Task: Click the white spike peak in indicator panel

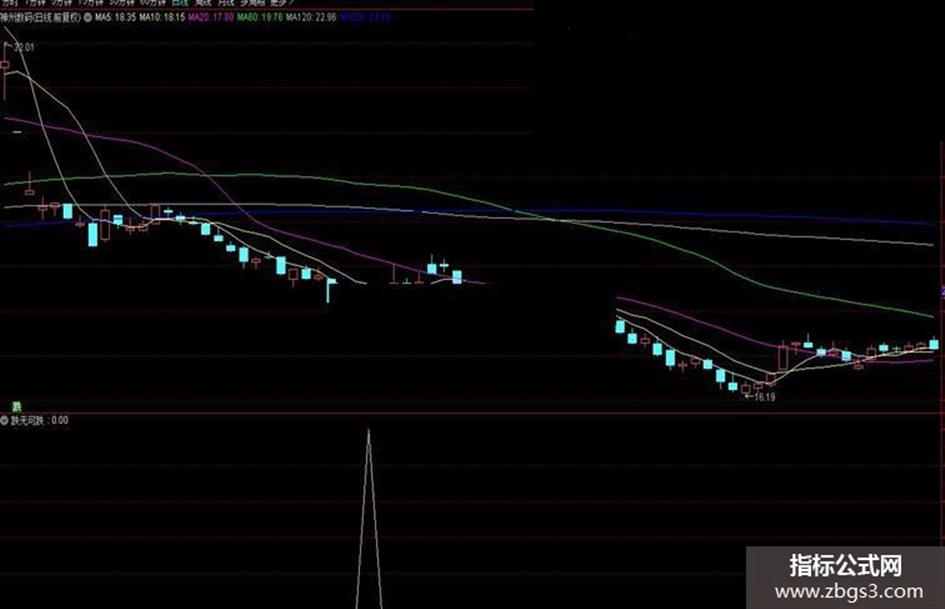Action: [x=369, y=431]
